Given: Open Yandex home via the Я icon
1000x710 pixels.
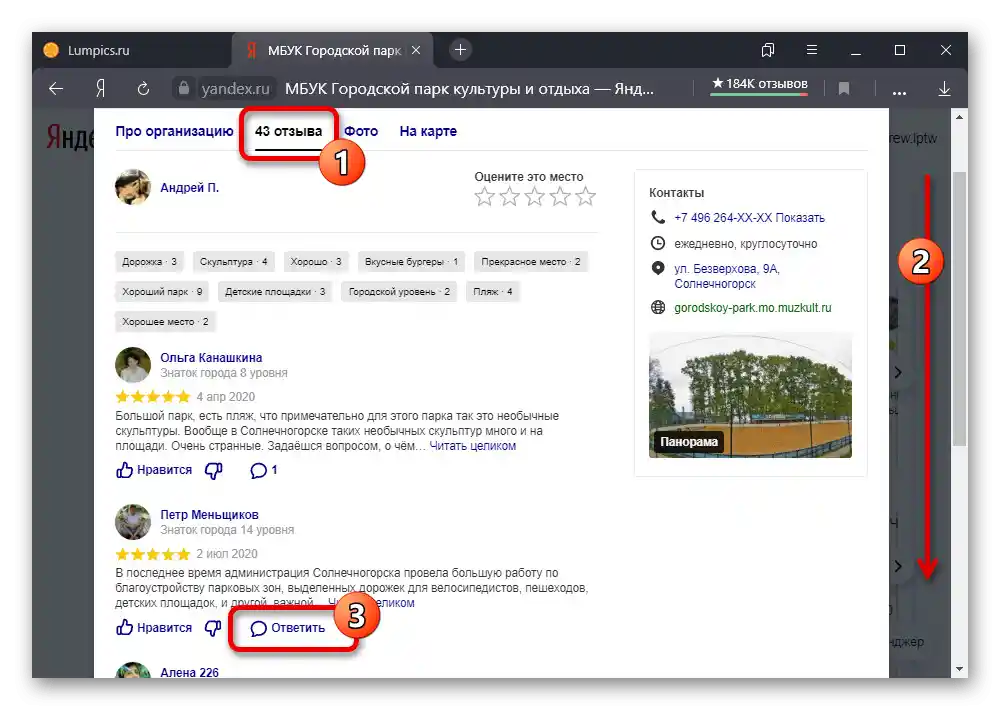Looking at the screenshot, I should pos(100,89).
